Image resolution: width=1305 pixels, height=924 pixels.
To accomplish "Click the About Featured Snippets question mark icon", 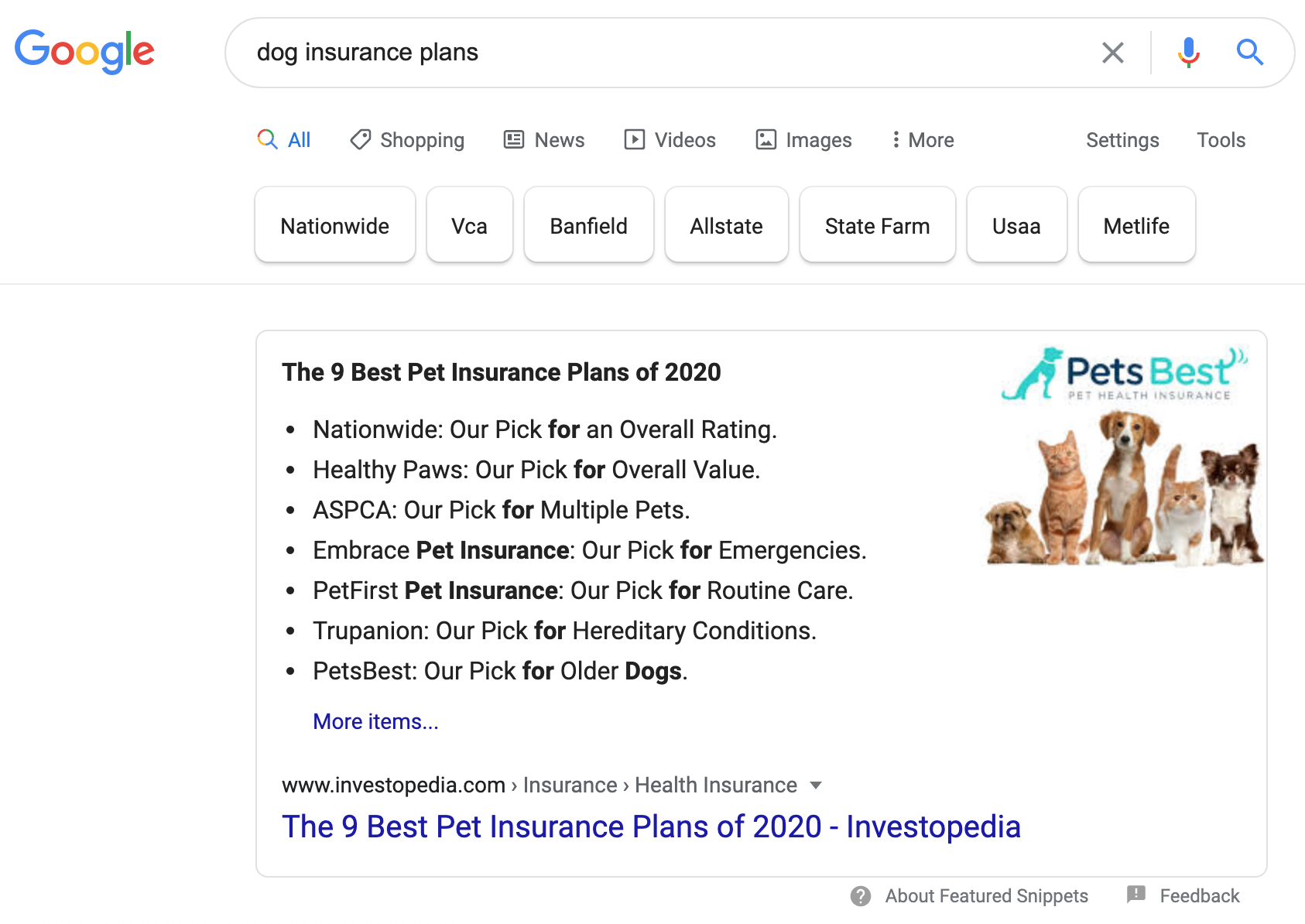I will pos(859,895).
